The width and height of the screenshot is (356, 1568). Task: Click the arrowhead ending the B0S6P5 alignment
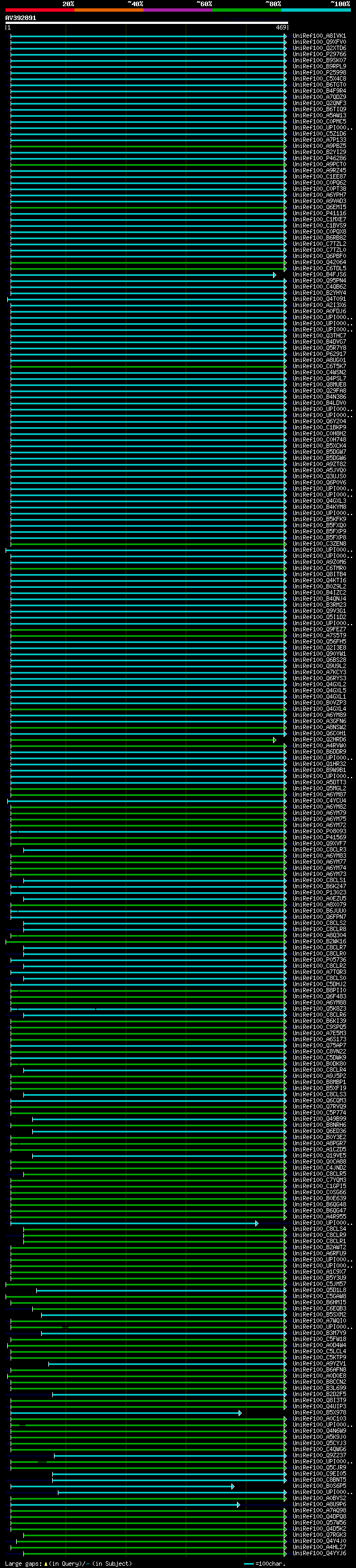(233, 1486)
